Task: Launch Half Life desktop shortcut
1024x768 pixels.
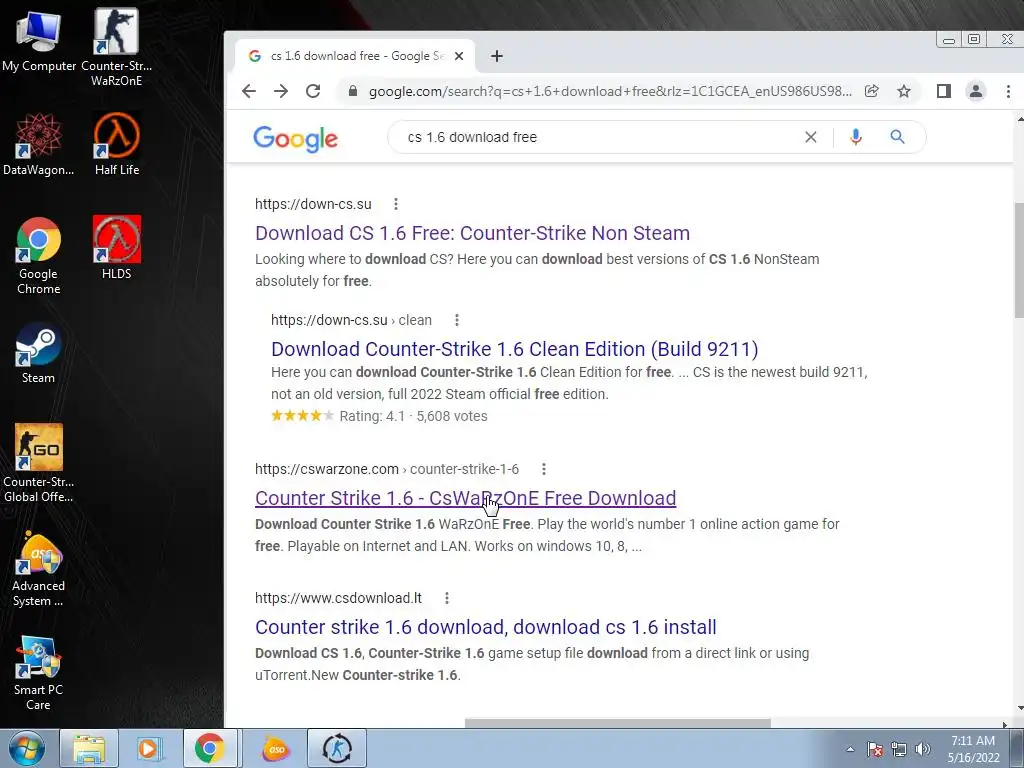Action: click(116, 144)
